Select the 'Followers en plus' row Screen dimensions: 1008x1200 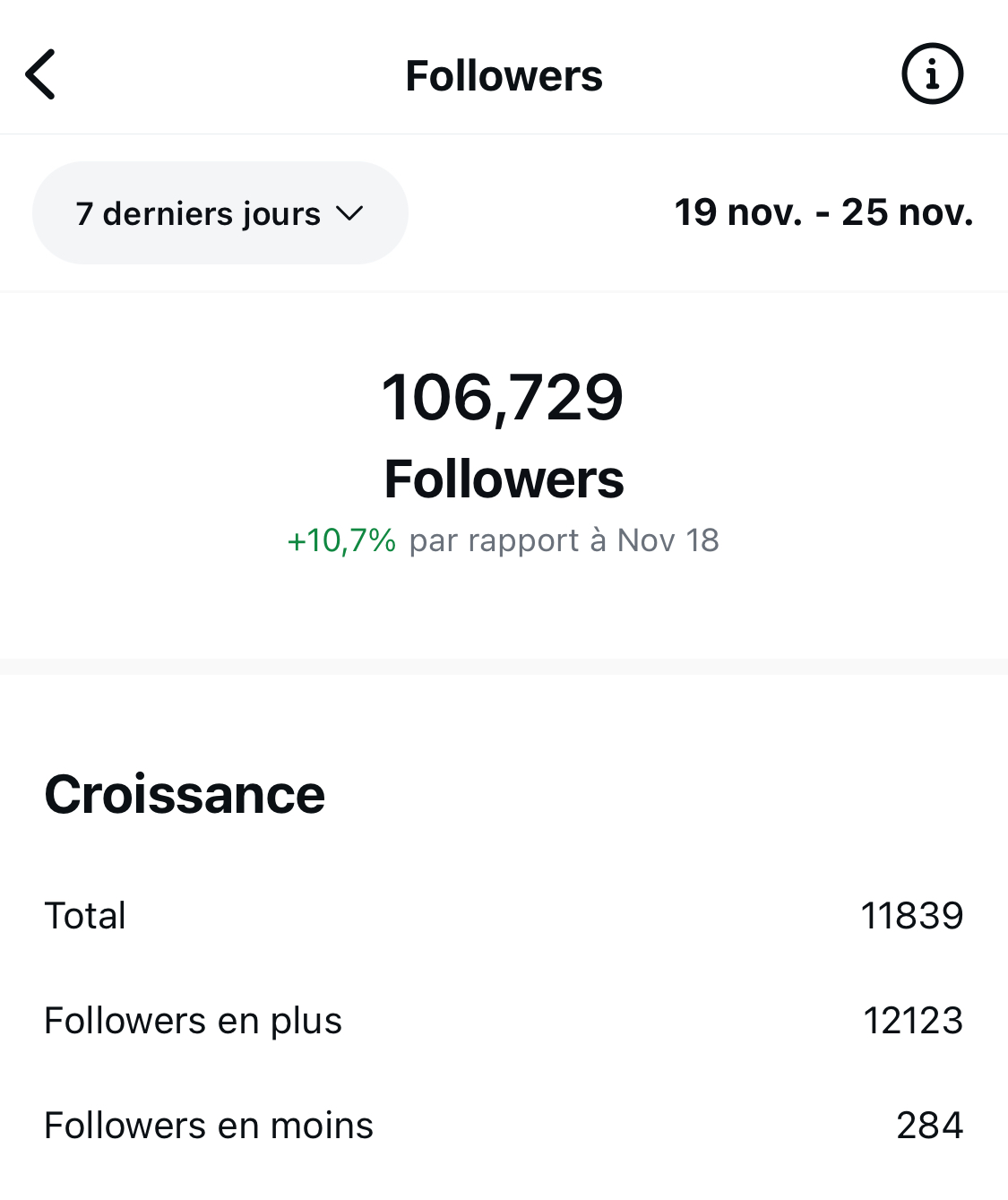point(193,1021)
